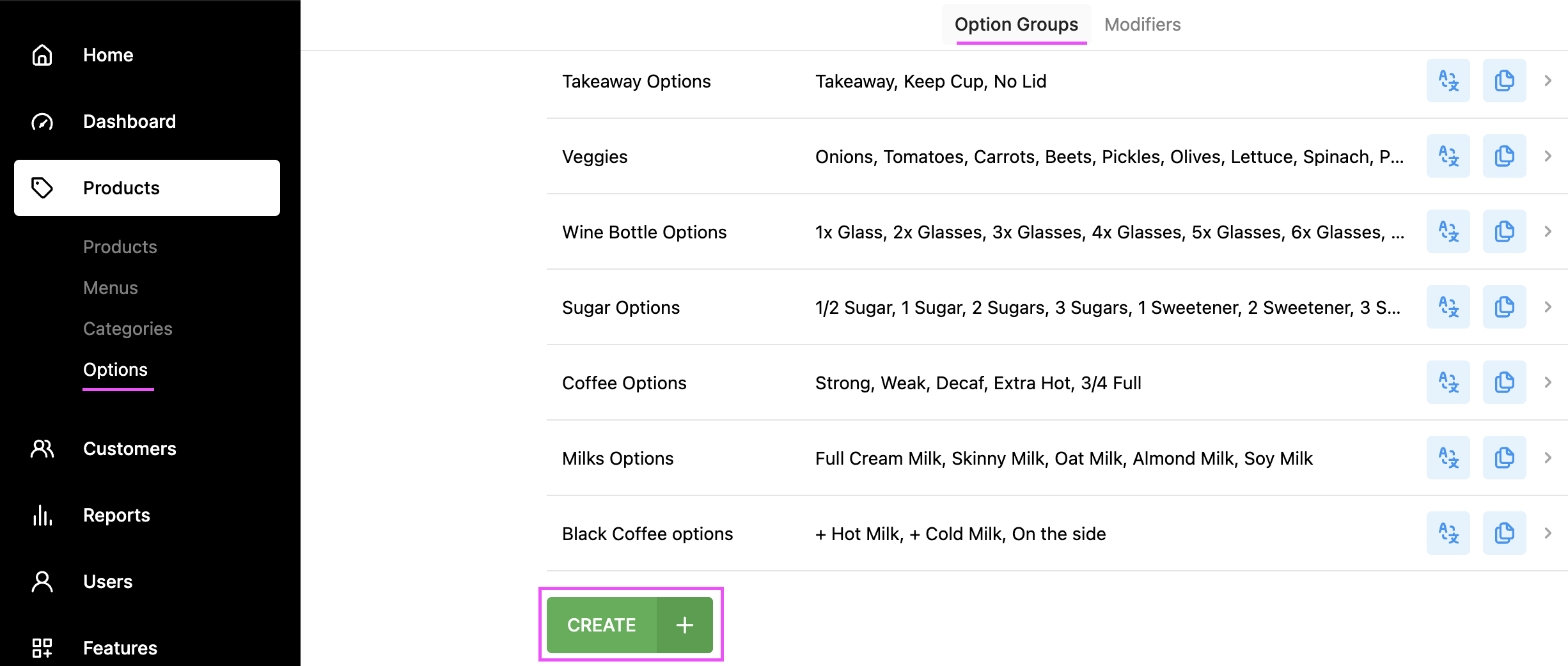
Task: Open the translate icon for Milks Options
Action: [x=1448, y=458]
